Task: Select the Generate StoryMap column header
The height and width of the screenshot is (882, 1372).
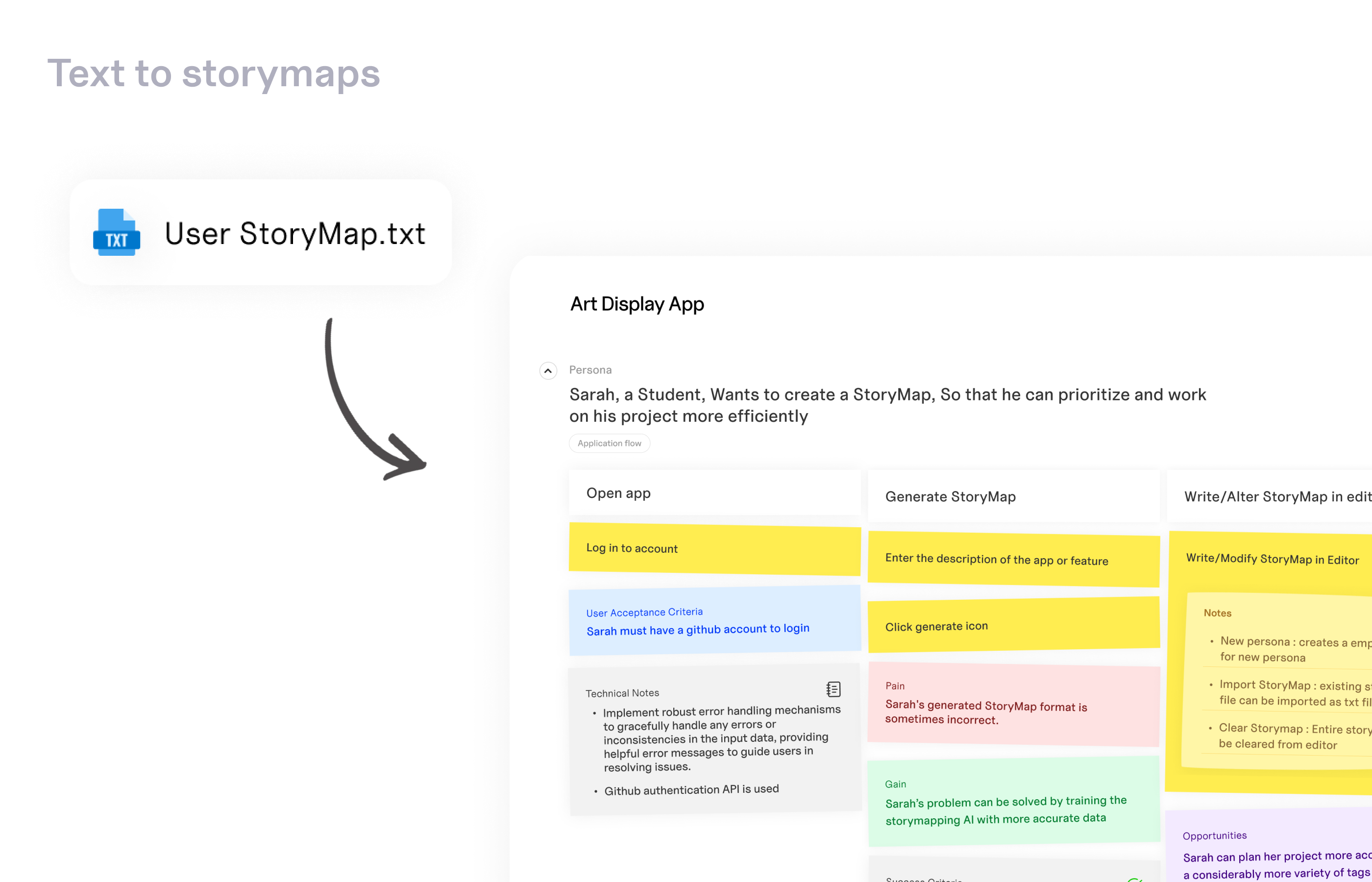Action: 1013,496
